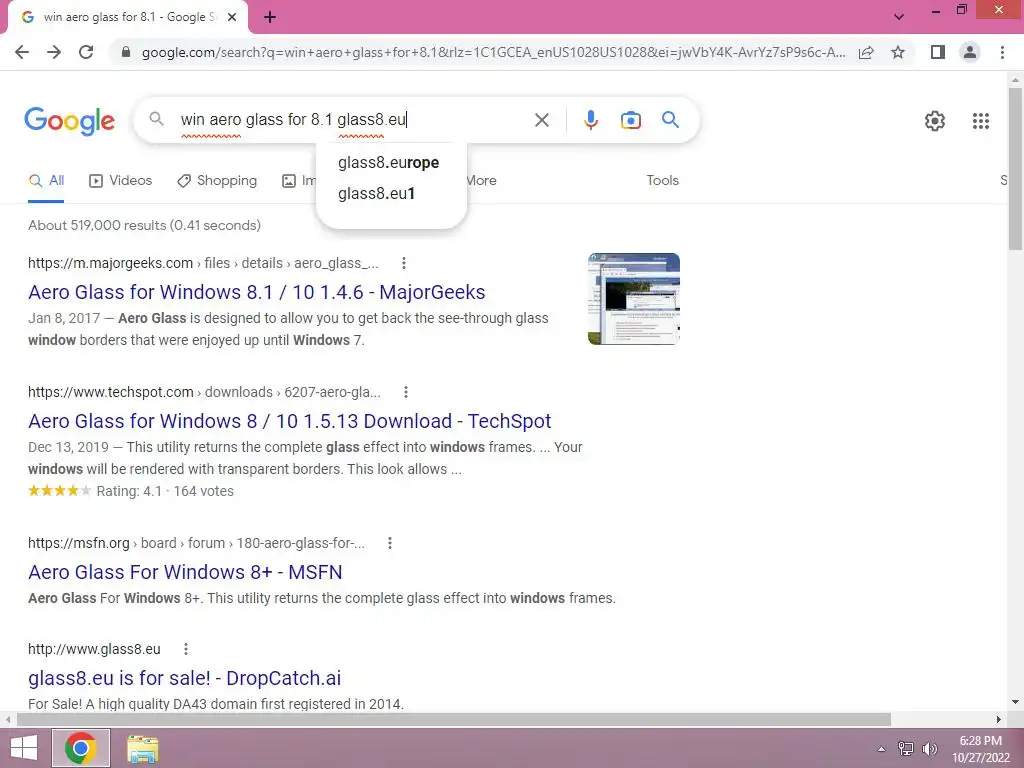Bookmark this page with the star
The image size is (1024, 768).
898,52
